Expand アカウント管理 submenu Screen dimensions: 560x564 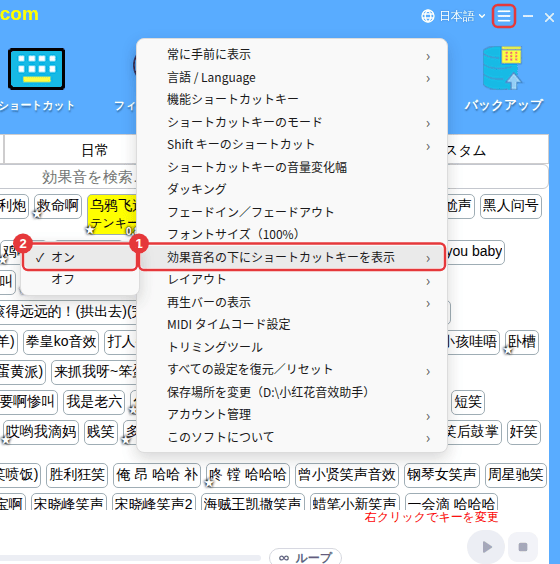pos(292,414)
